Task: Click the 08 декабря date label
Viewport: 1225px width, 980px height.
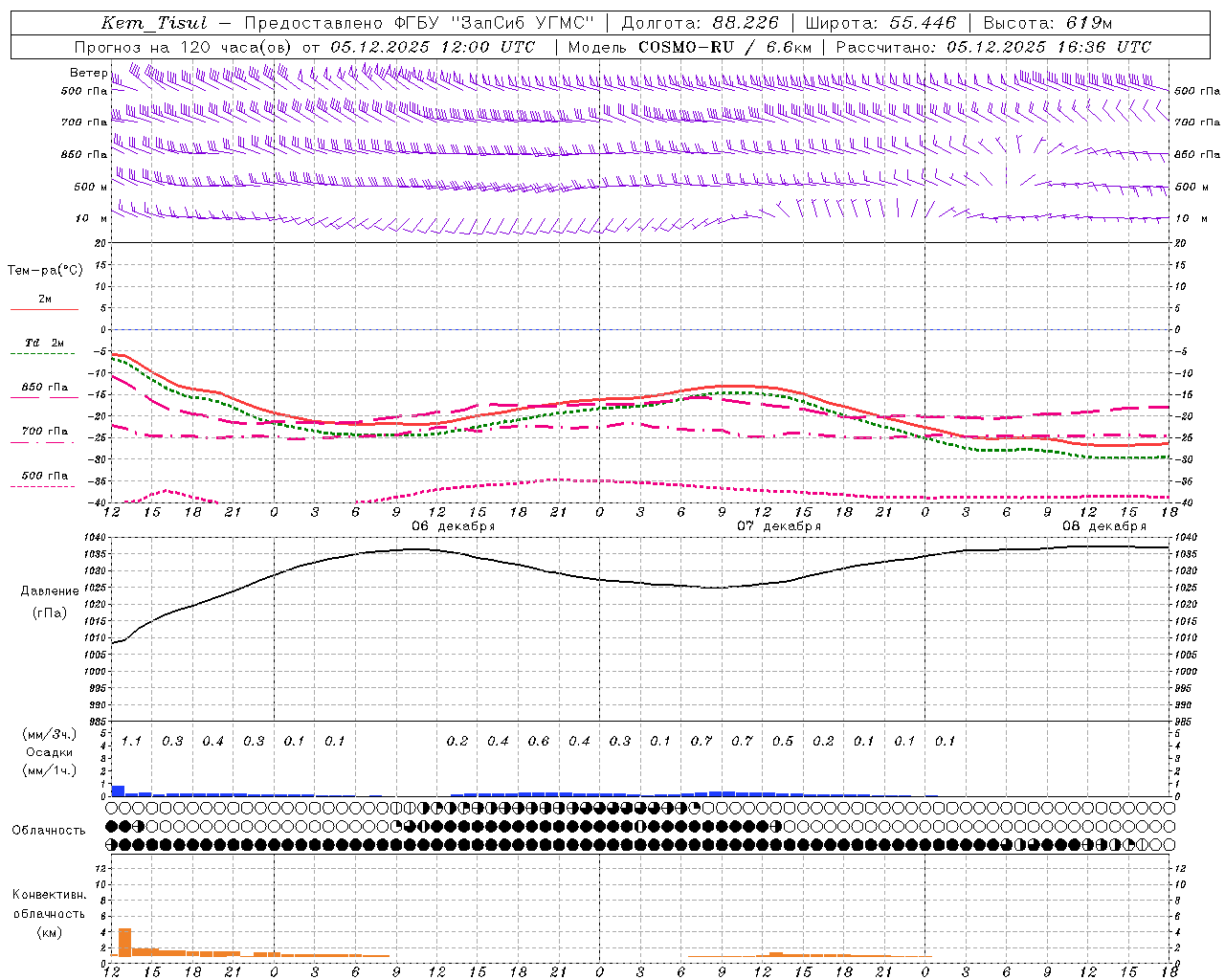Action: [1104, 525]
